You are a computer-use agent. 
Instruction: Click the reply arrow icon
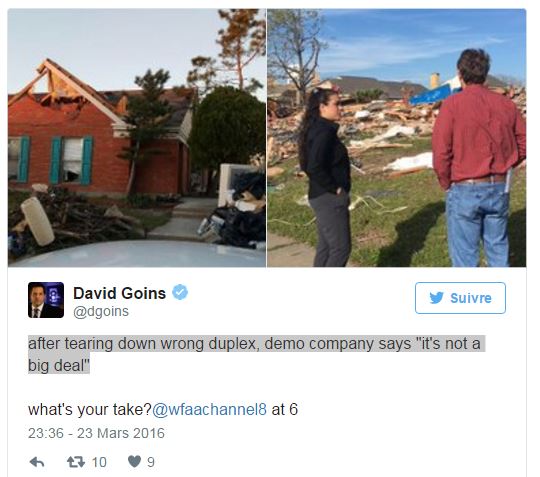37,462
